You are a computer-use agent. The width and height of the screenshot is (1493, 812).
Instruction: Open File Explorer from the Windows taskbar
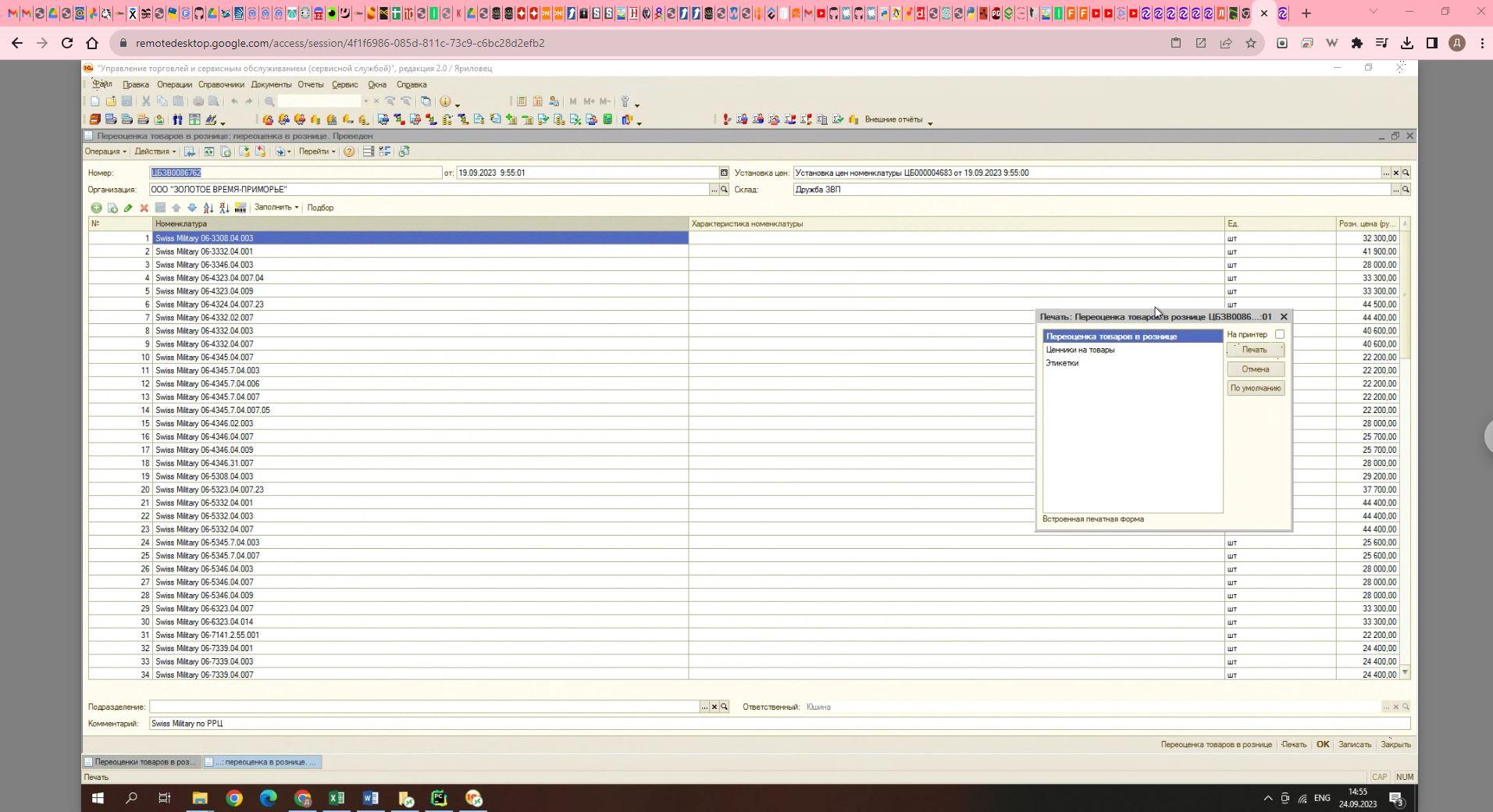click(200, 798)
